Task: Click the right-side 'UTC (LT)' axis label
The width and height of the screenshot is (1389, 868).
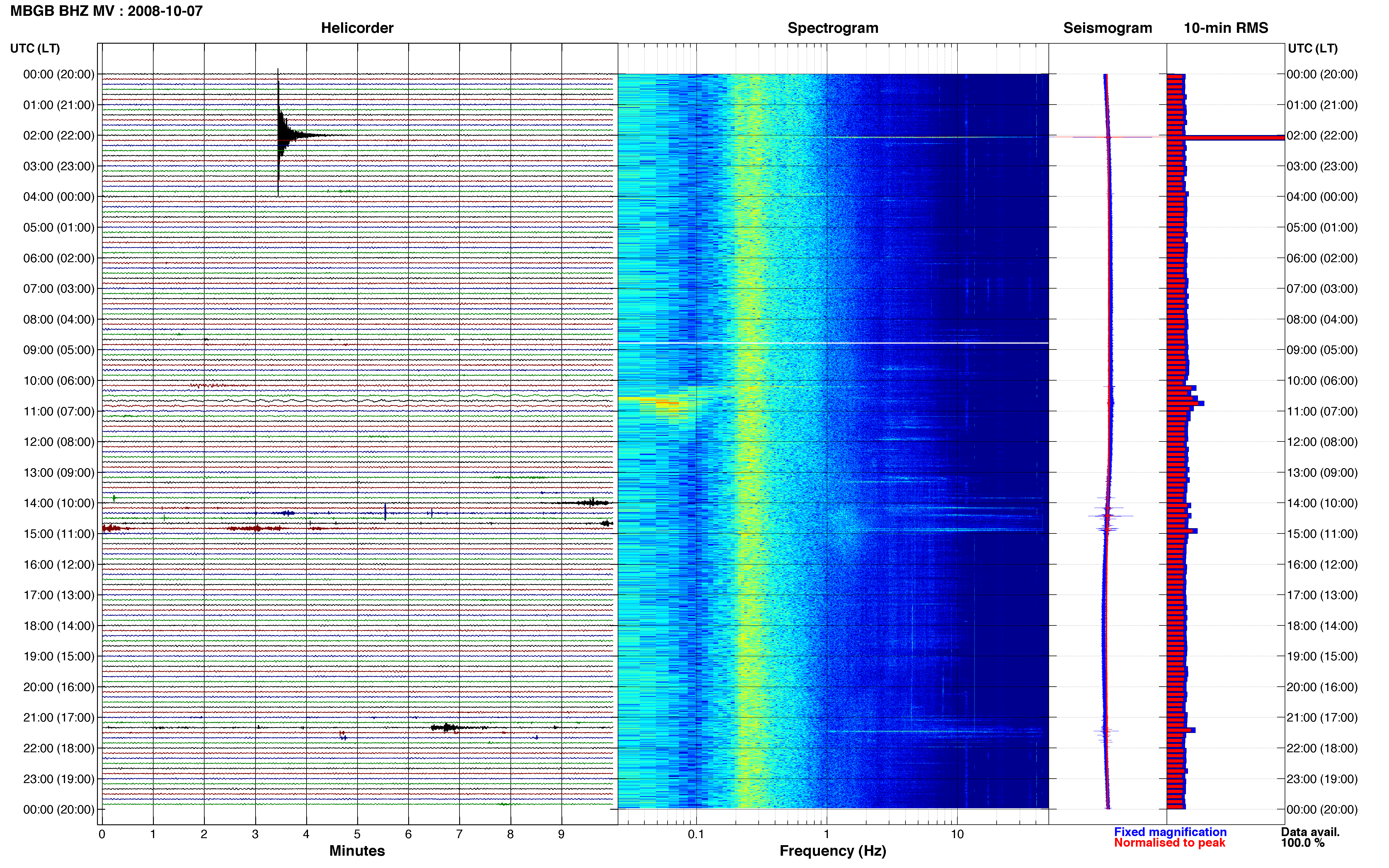Action: tap(1313, 48)
